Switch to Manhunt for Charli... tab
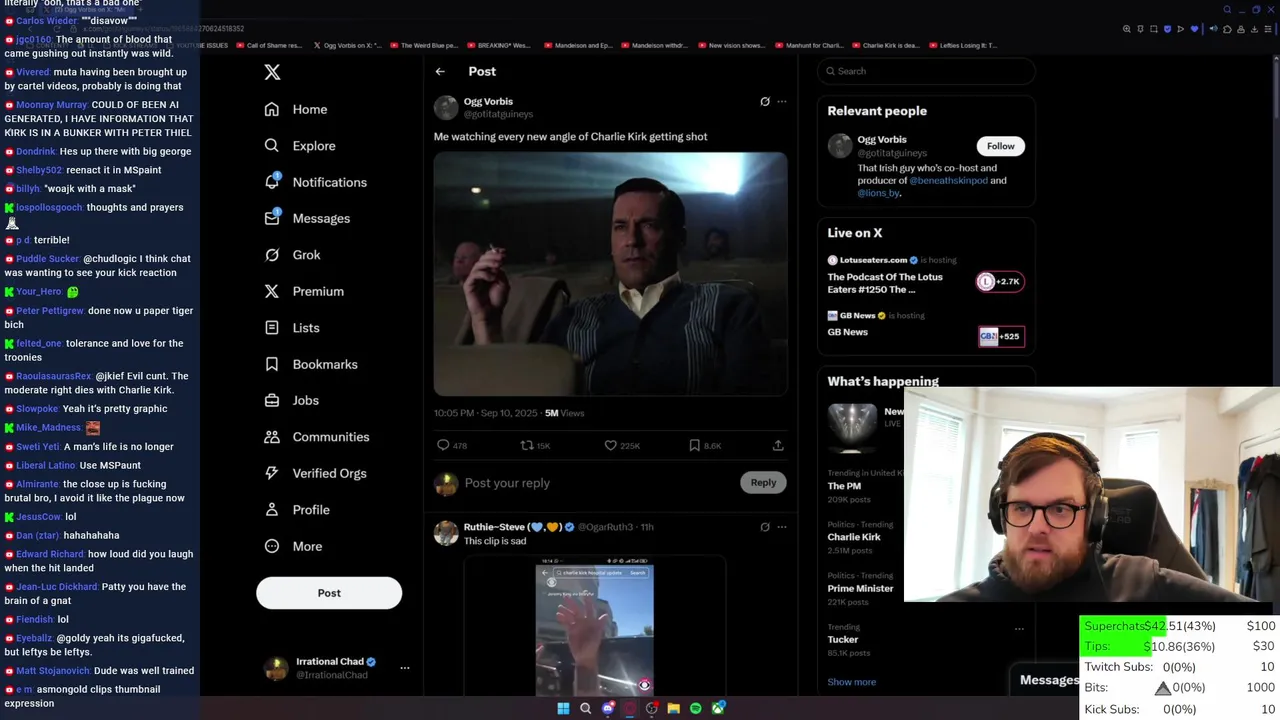 pos(809,45)
